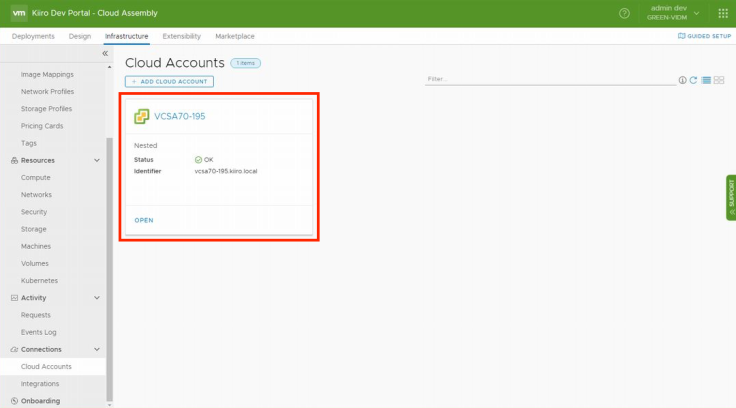
Task: Click the Guided Setup map icon
Action: (681, 36)
